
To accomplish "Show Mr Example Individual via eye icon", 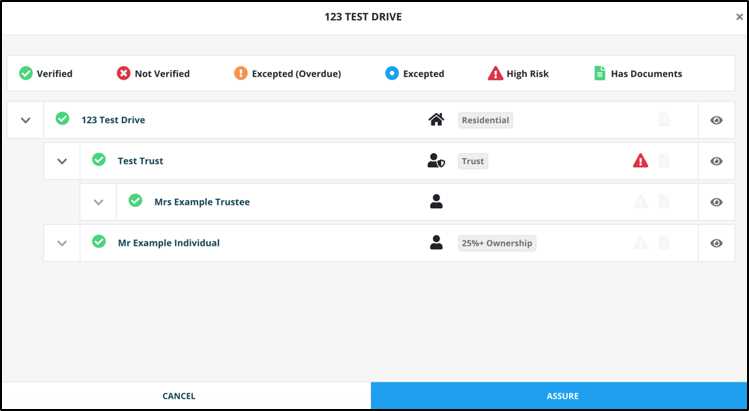I will (x=716, y=243).
